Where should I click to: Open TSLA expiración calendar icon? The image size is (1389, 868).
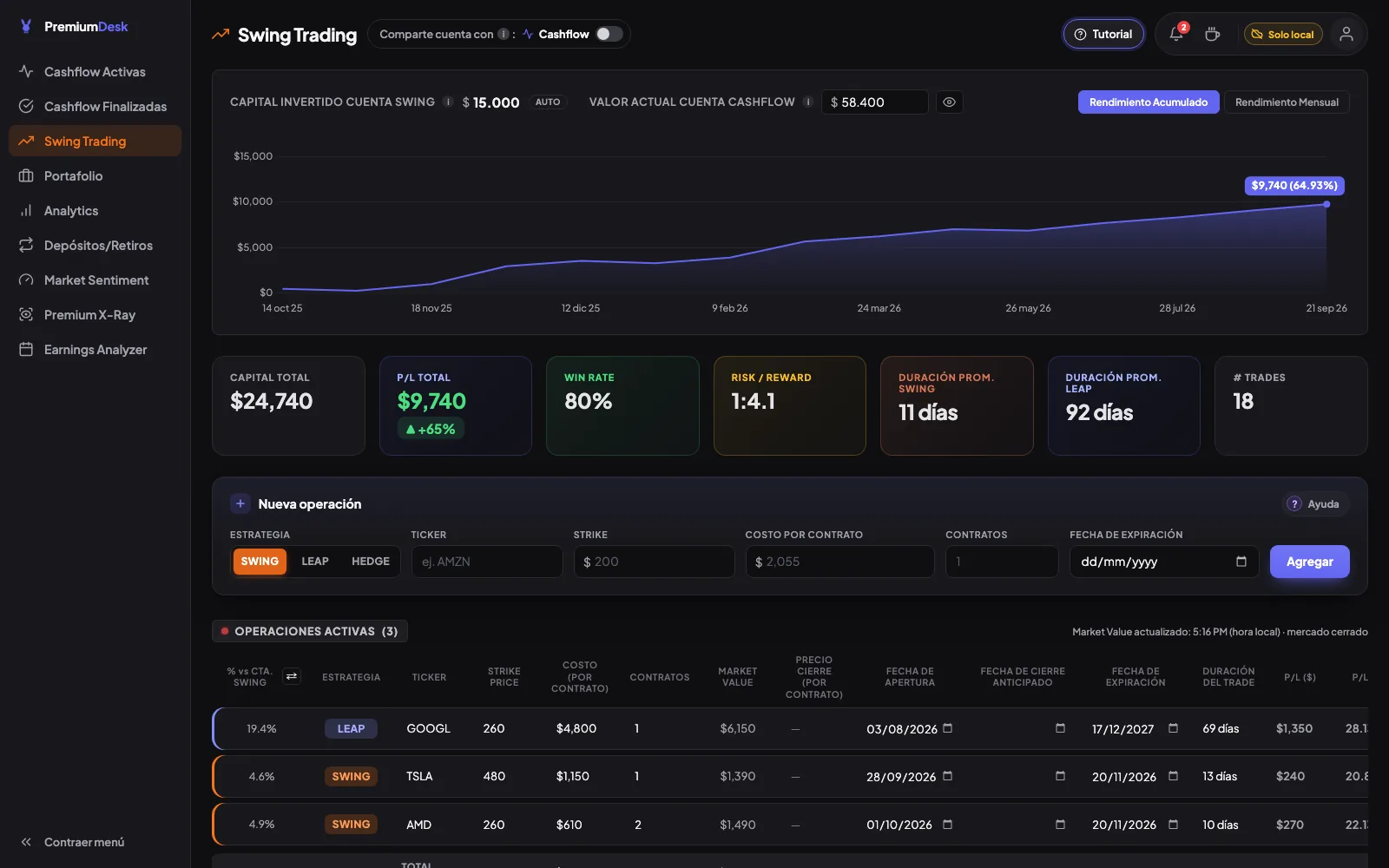pyautogui.click(x=1173, y=776)
